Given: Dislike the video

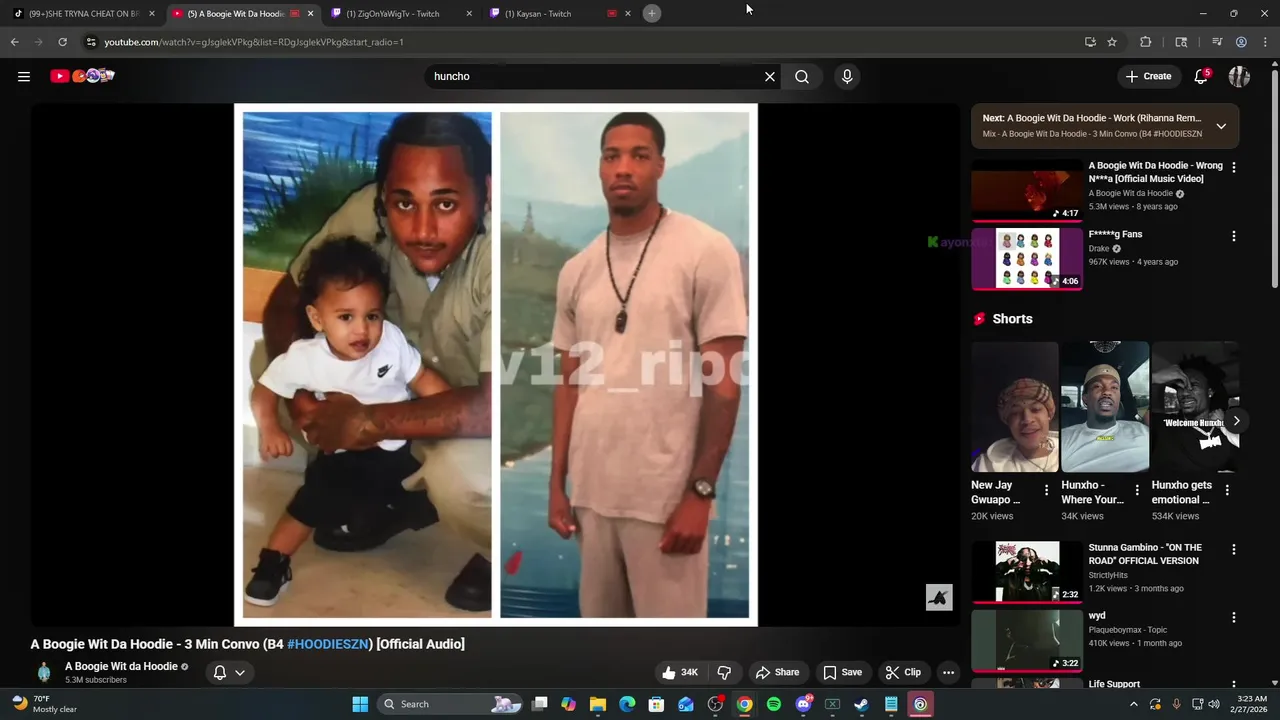Looking at the screenshot, I should (724, 672).
